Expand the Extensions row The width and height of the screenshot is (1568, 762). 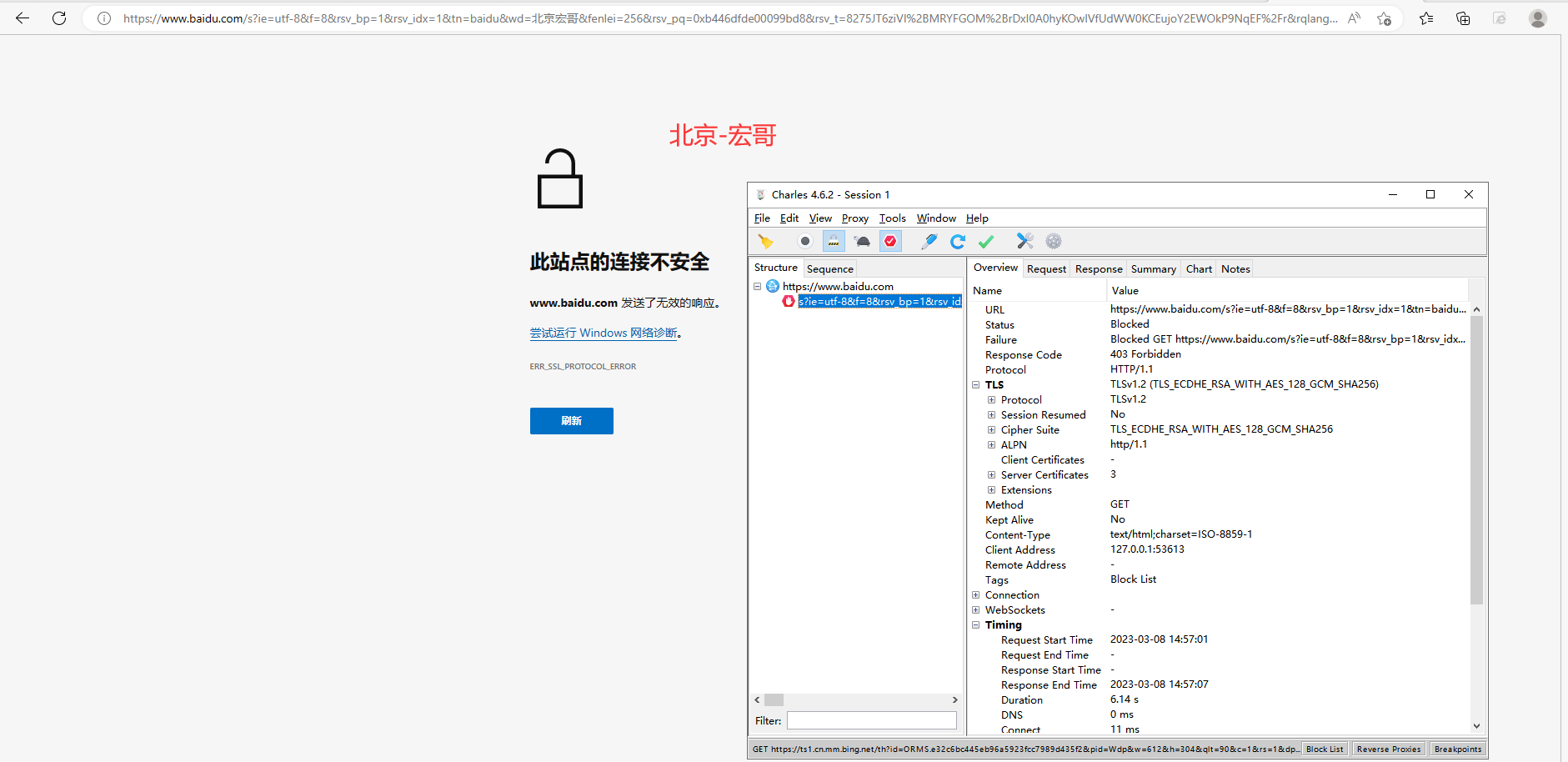(992, 490)
